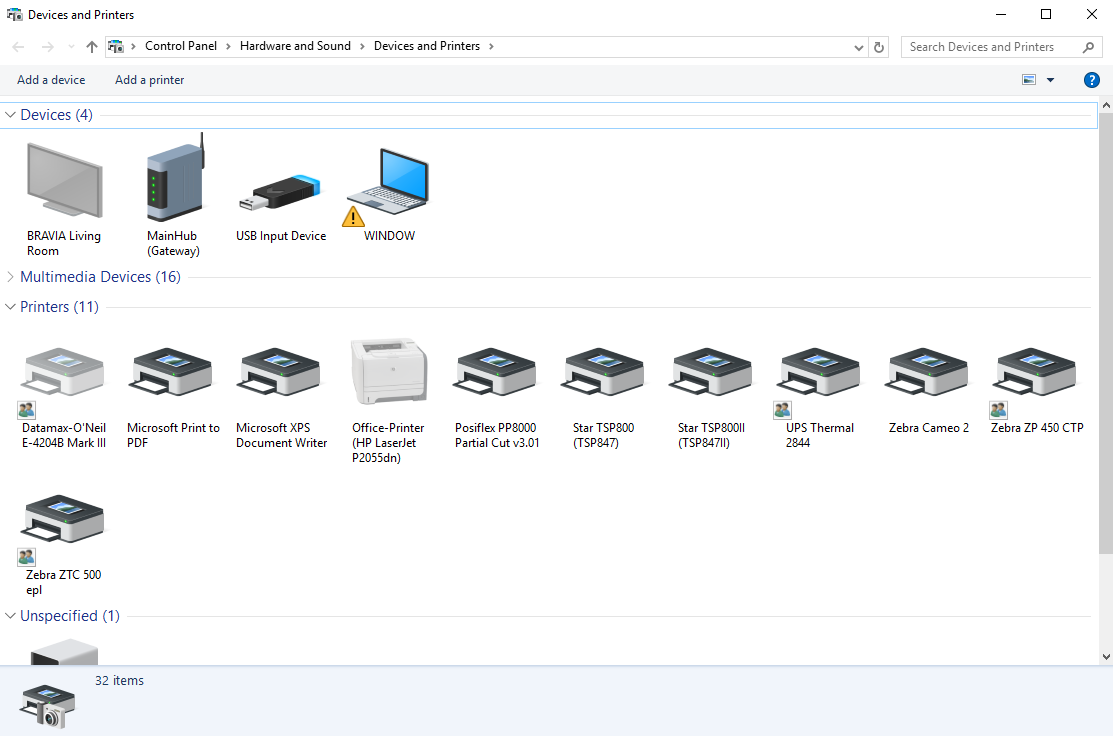The height and width of the screenshot is (736, 1113).
Task: Click the Forward navigation arrow
Action: (48, 47)
